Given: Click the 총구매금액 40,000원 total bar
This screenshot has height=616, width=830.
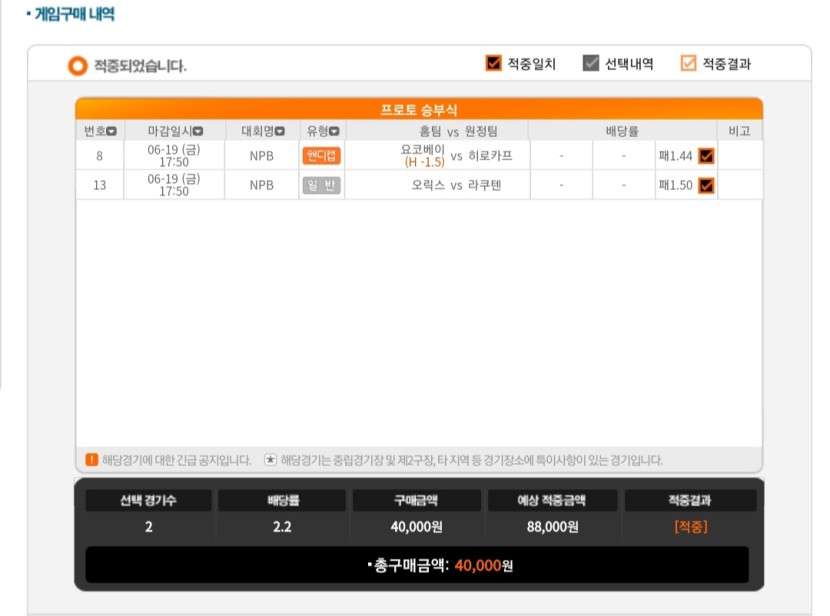Looking at the screenshot, I should click(x=417, y=565).
